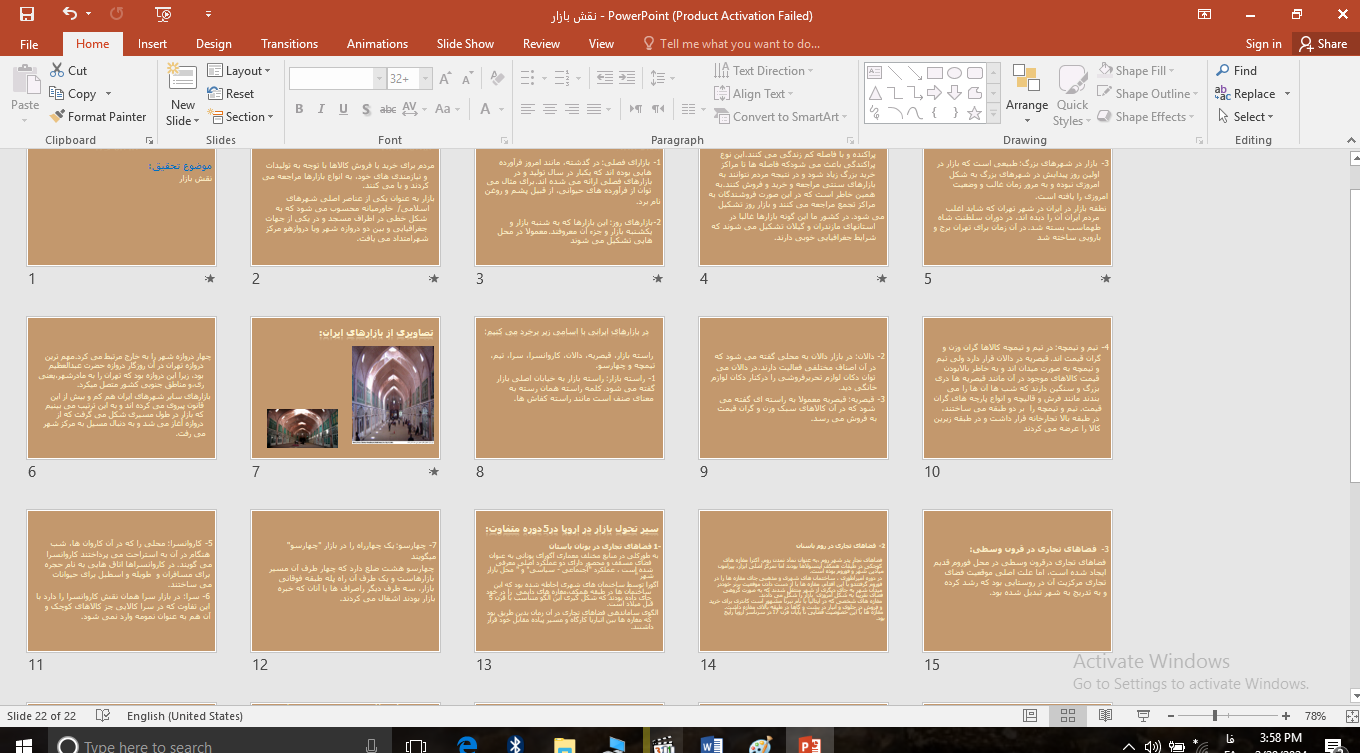
Task: Select slide 7 thumbnail with bazaar images
Action: click(345, 389)
